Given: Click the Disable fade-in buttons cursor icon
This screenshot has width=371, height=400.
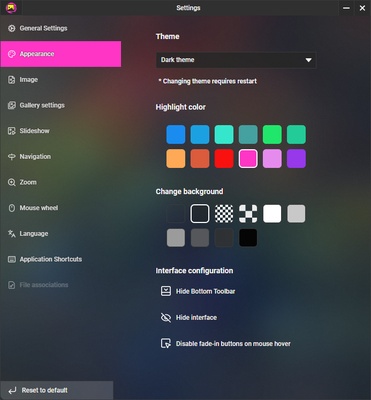Looking at the screenshot, I should [166, 343].
